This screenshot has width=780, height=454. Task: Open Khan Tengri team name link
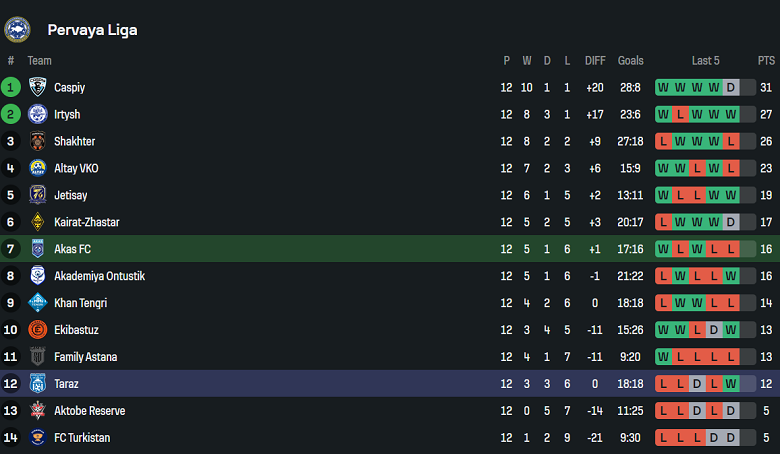point(80,303)
